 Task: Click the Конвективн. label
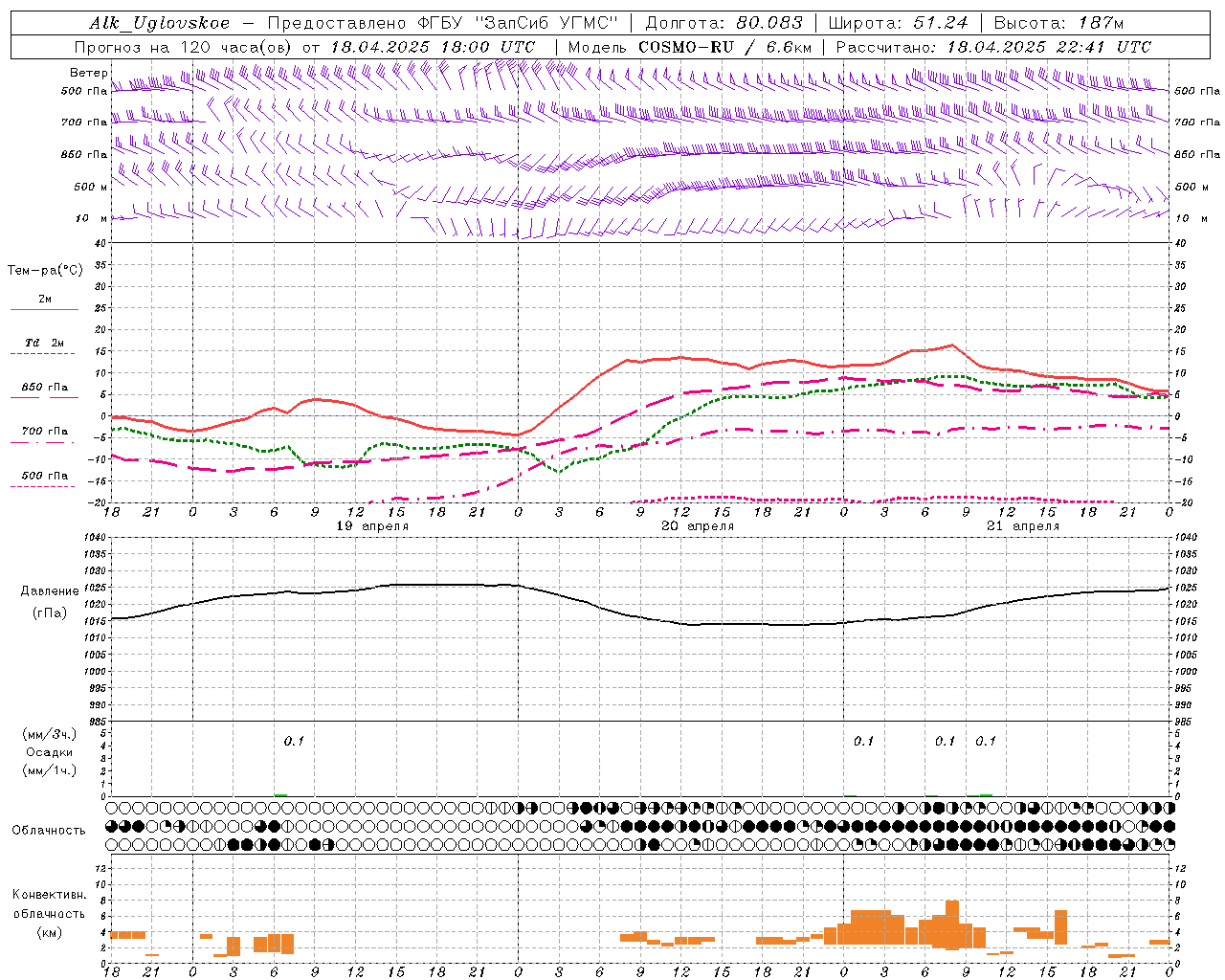50,895
